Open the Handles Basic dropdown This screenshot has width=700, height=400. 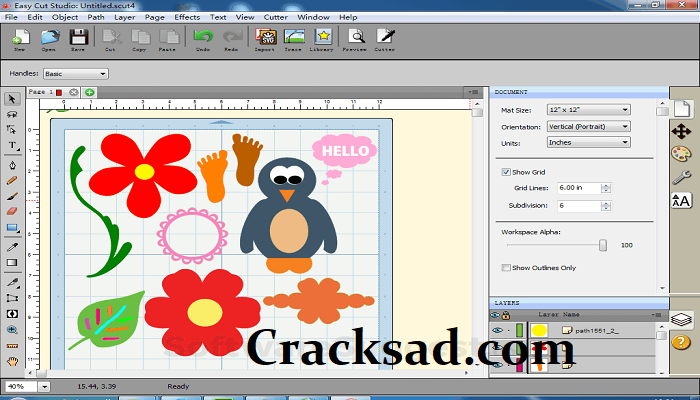[75, 74]
